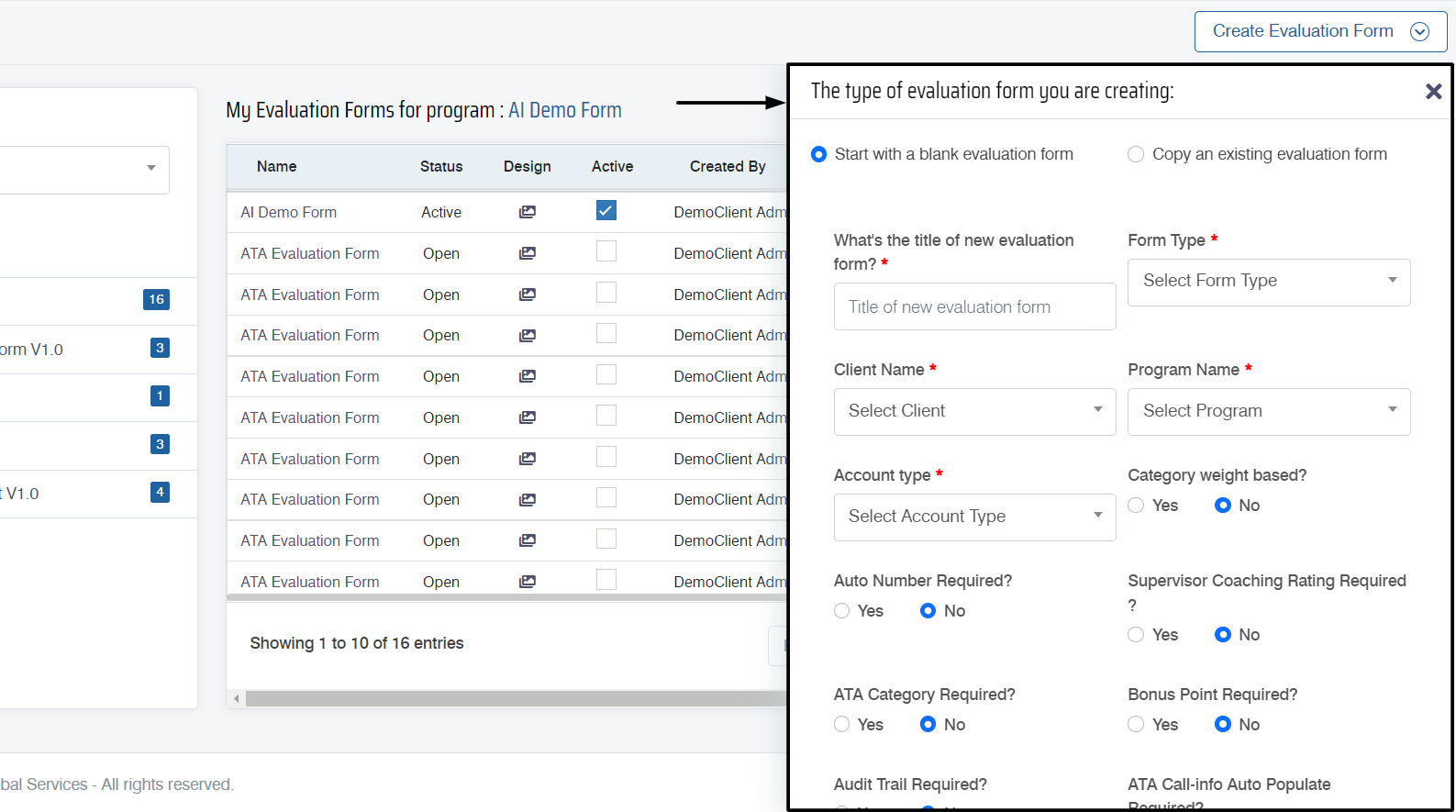This screenshot has width=1456, height=812.
Task: Click chevron icon on Create Evaluation Form
Action: coord(1419,32)
